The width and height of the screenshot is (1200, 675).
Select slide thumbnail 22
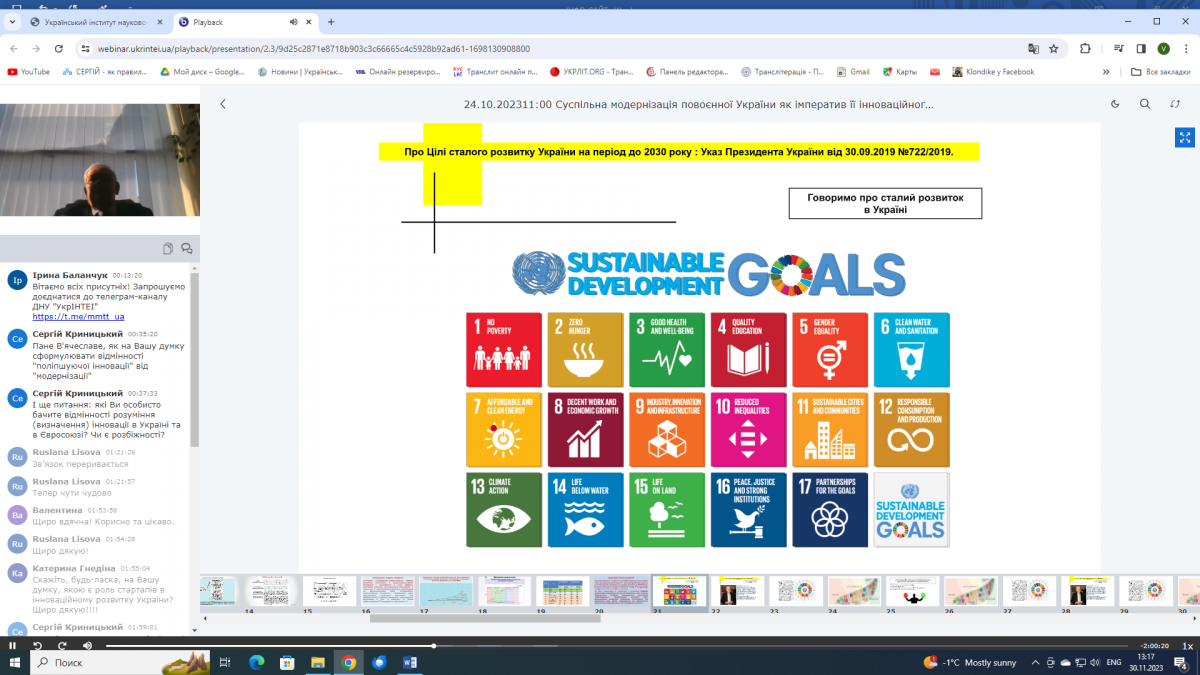coord(738,591)
